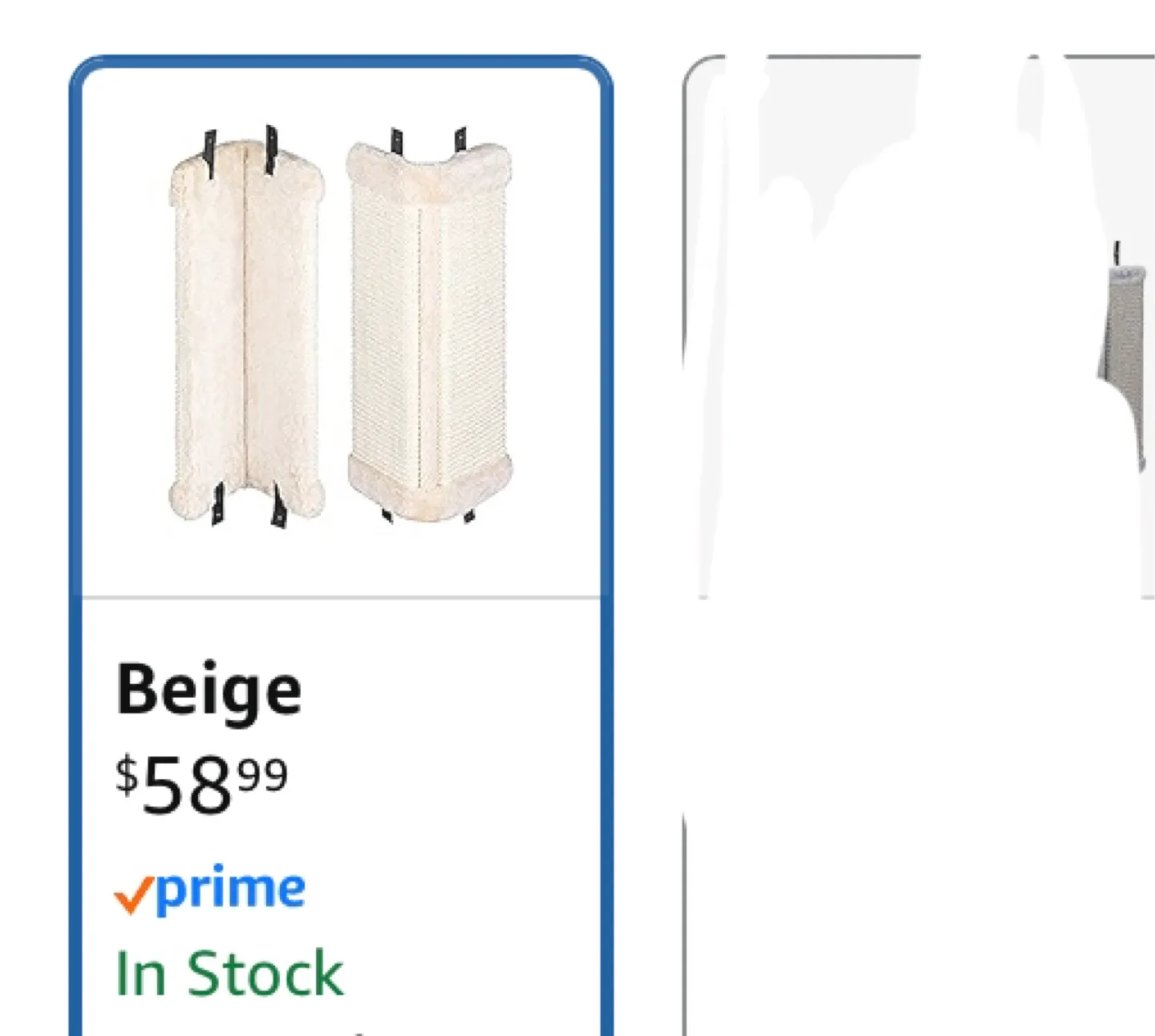Click the orange Prime checkmark icon
Viewport: 1155px width, 1036px height.
tap(133, 894)
